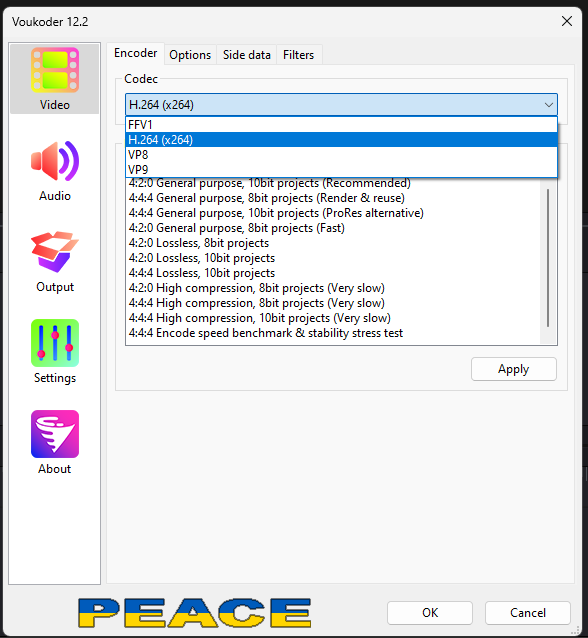Click the PEACE banner logo
This screenshot has width=588, height=638.
click(x=195, y=613)
